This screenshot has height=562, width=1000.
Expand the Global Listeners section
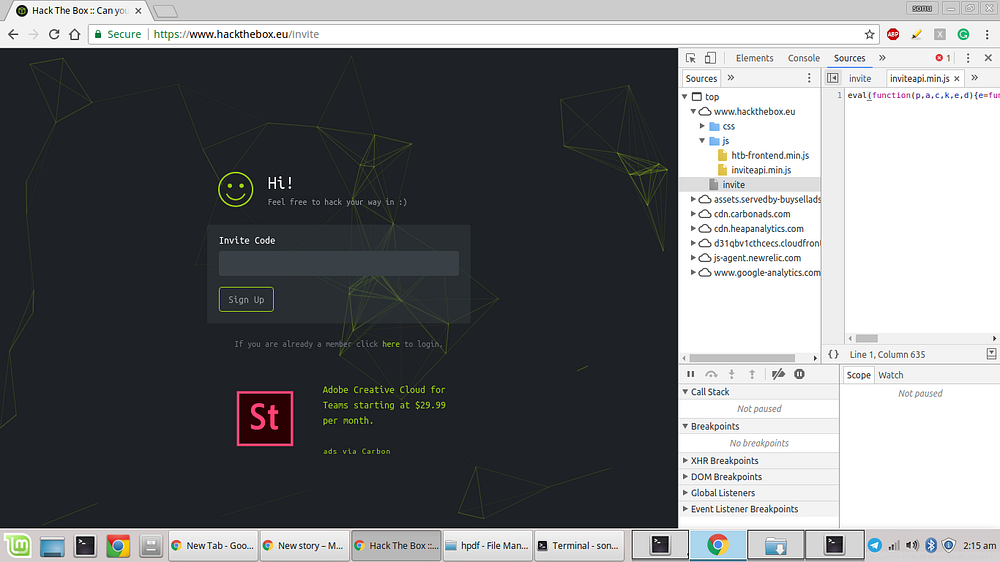point(685,492)
